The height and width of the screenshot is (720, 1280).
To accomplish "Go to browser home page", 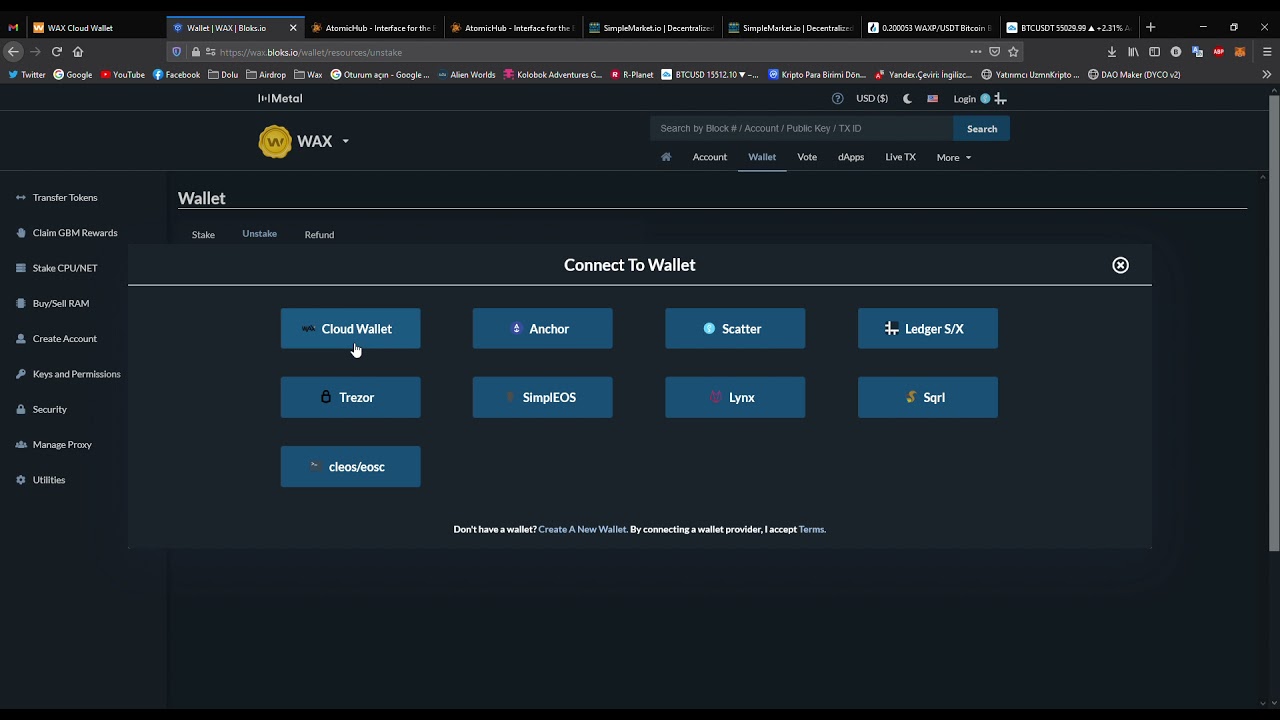I will 78,51.
